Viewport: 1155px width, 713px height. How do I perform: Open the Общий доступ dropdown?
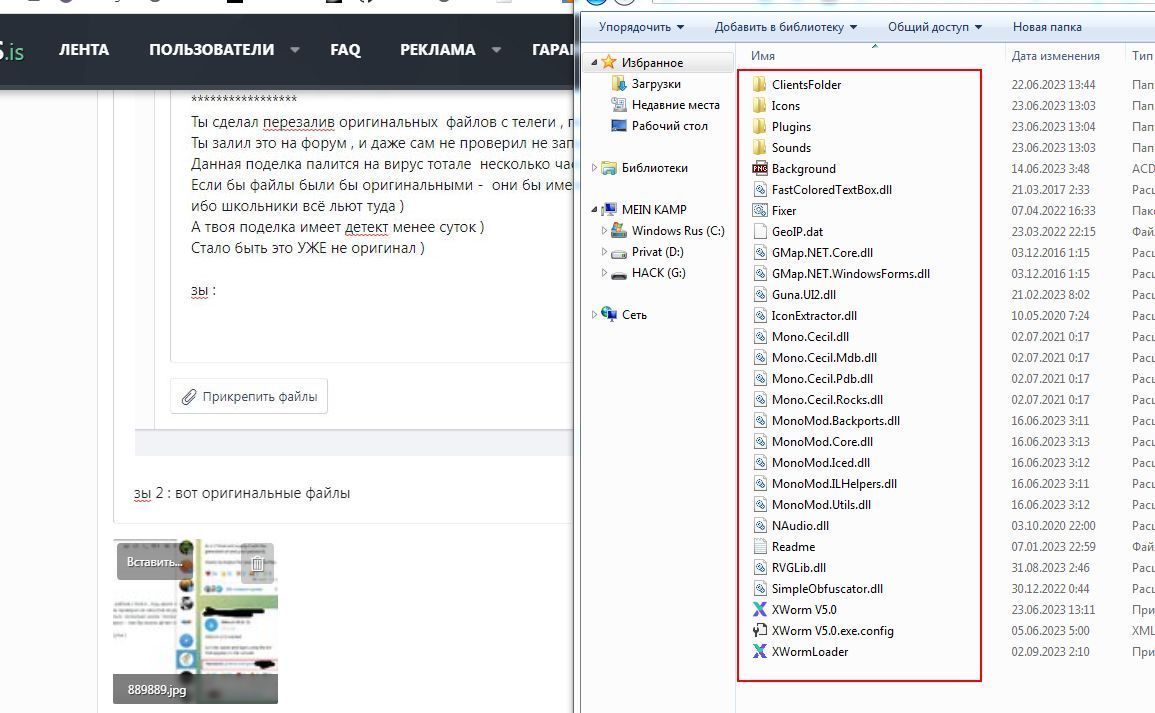934,27
